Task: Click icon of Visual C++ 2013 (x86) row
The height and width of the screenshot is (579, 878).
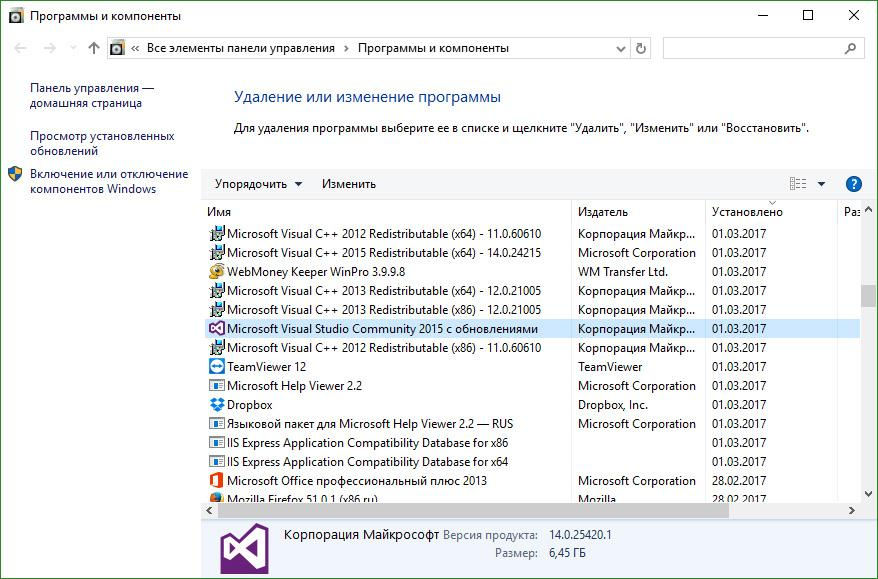Action: tap(216, 310)
